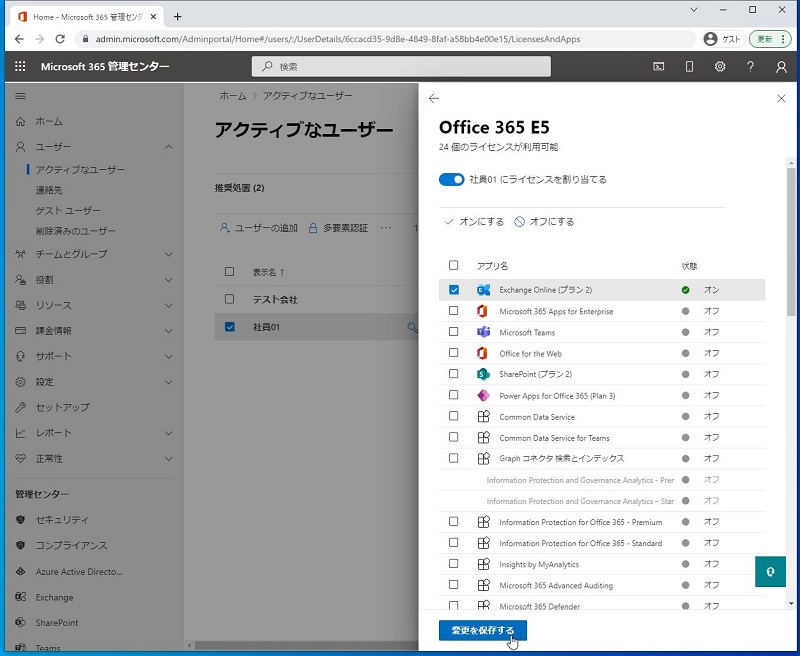Open the app launcher waffle icon

[x=20, y=66]
